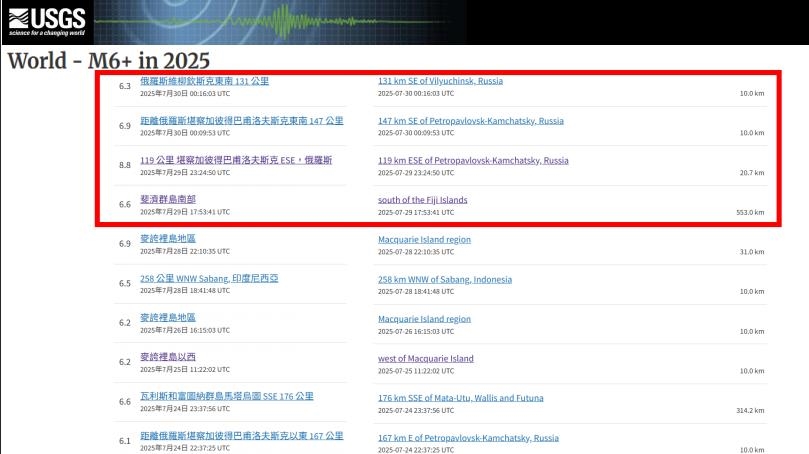Open Chinese link '俄羅斯維柳欽斯克東南 131 公里'
The height and width of the screenshot is (454, 809).
pos(204,81)
